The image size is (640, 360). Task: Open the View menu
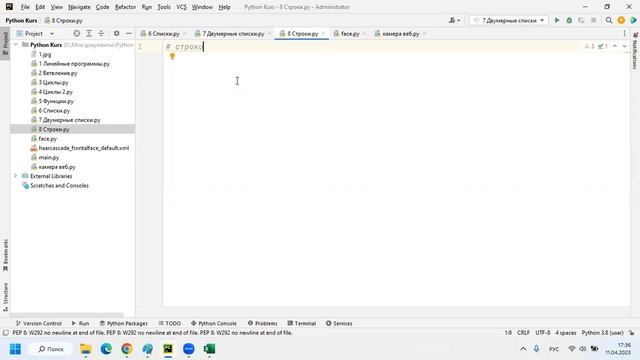[x=57, y=7]
